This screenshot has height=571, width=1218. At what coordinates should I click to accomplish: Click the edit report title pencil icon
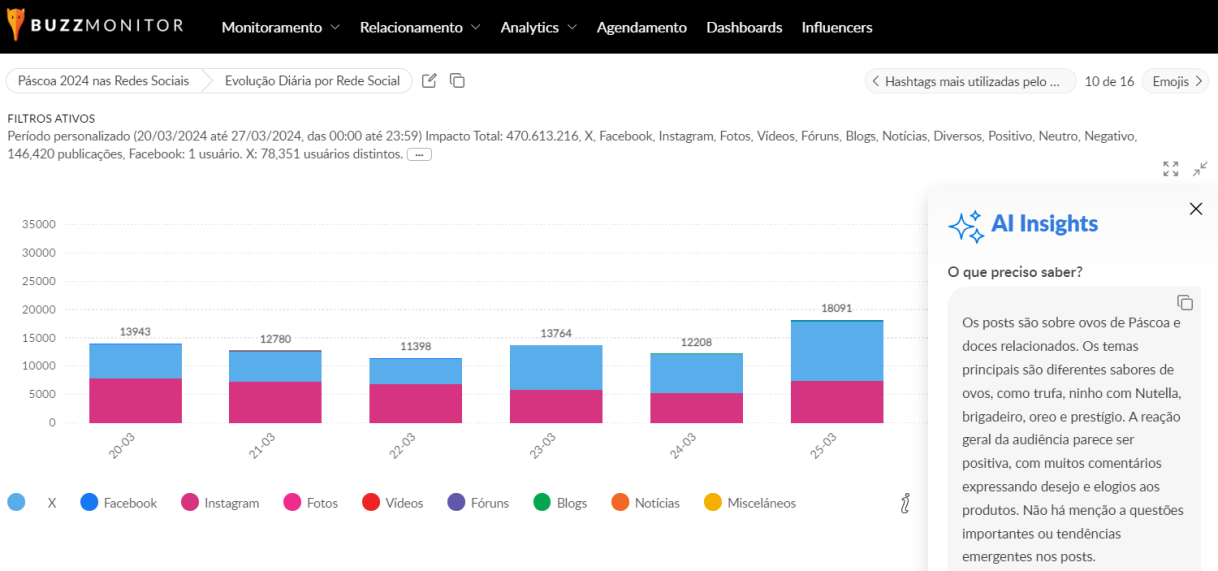[429, 81]
